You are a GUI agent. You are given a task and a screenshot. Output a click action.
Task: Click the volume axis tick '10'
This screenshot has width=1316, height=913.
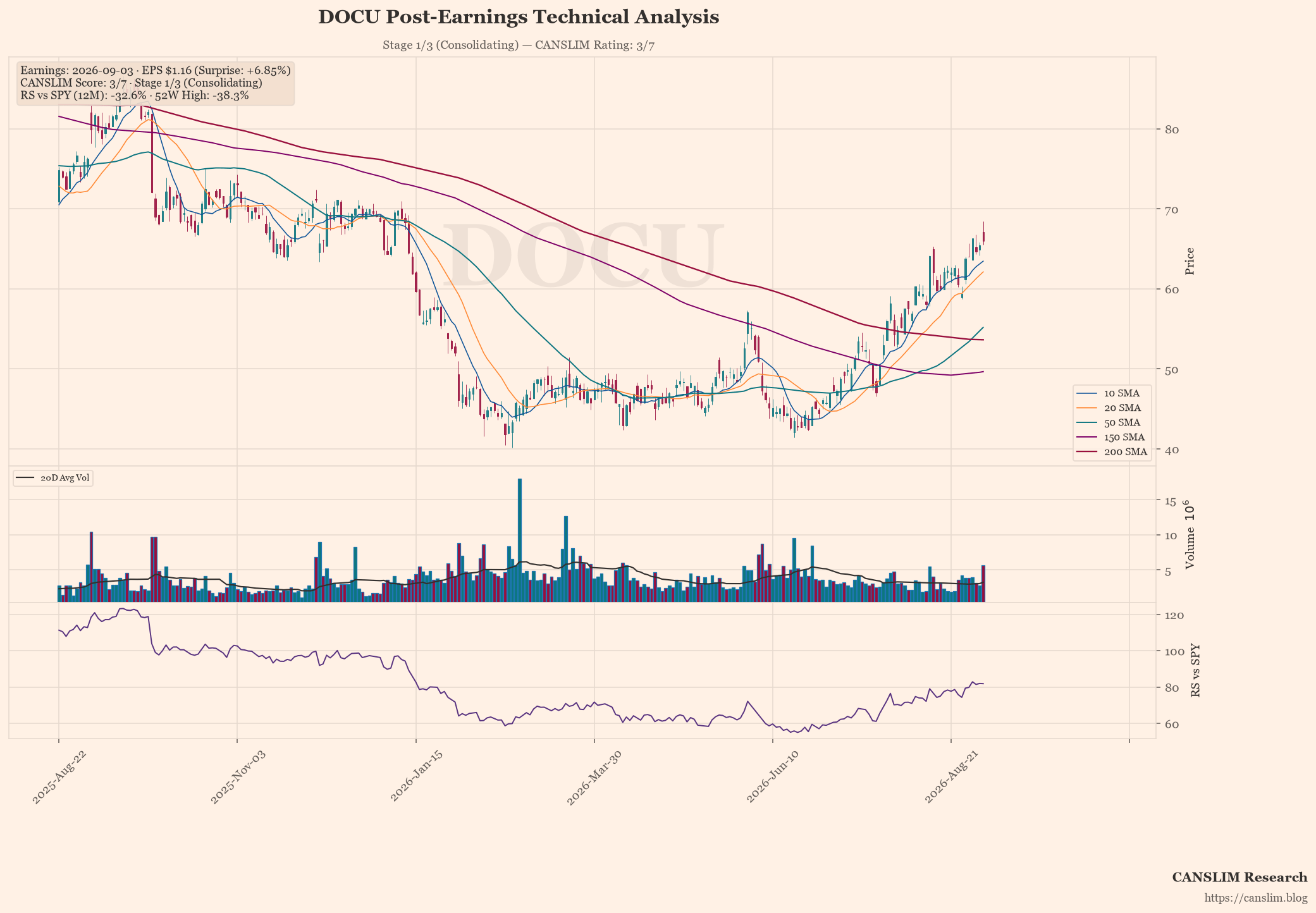click(1171, 536)
